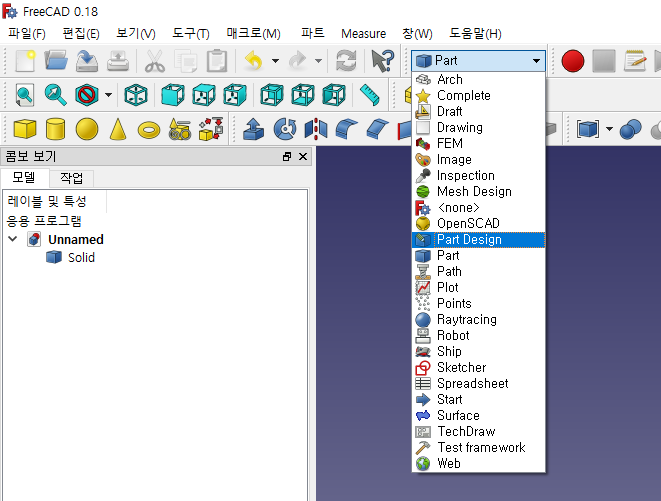
Task: Create a Sphere primitive solid
Action: point(87,129)
